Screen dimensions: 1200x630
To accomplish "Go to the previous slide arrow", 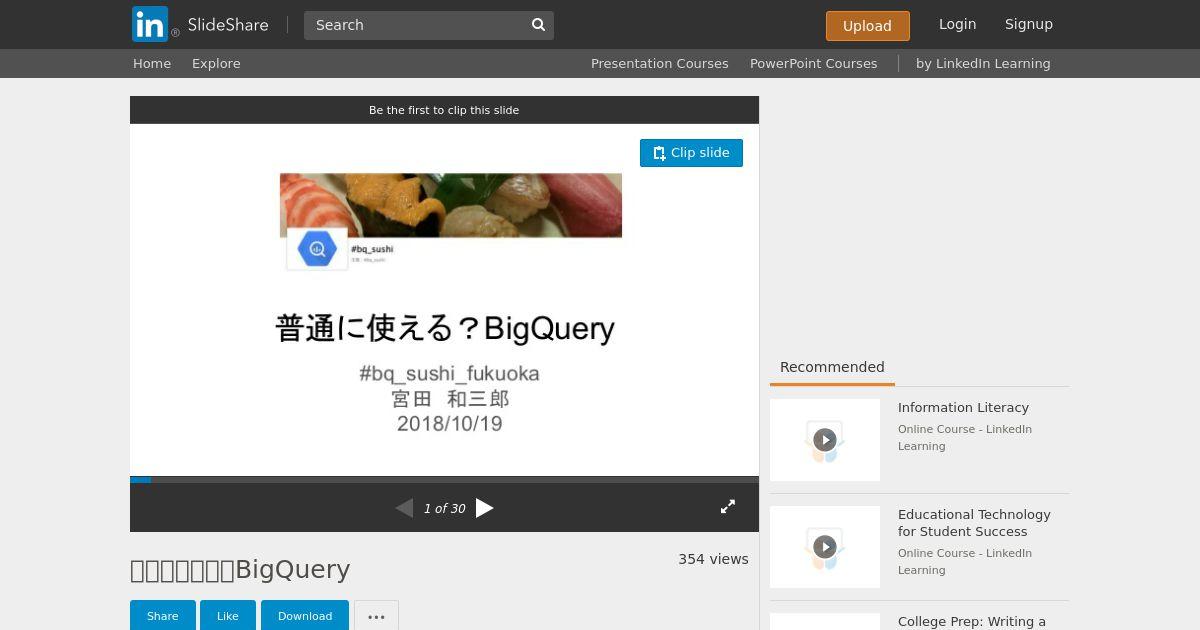I will pos(404,508).
